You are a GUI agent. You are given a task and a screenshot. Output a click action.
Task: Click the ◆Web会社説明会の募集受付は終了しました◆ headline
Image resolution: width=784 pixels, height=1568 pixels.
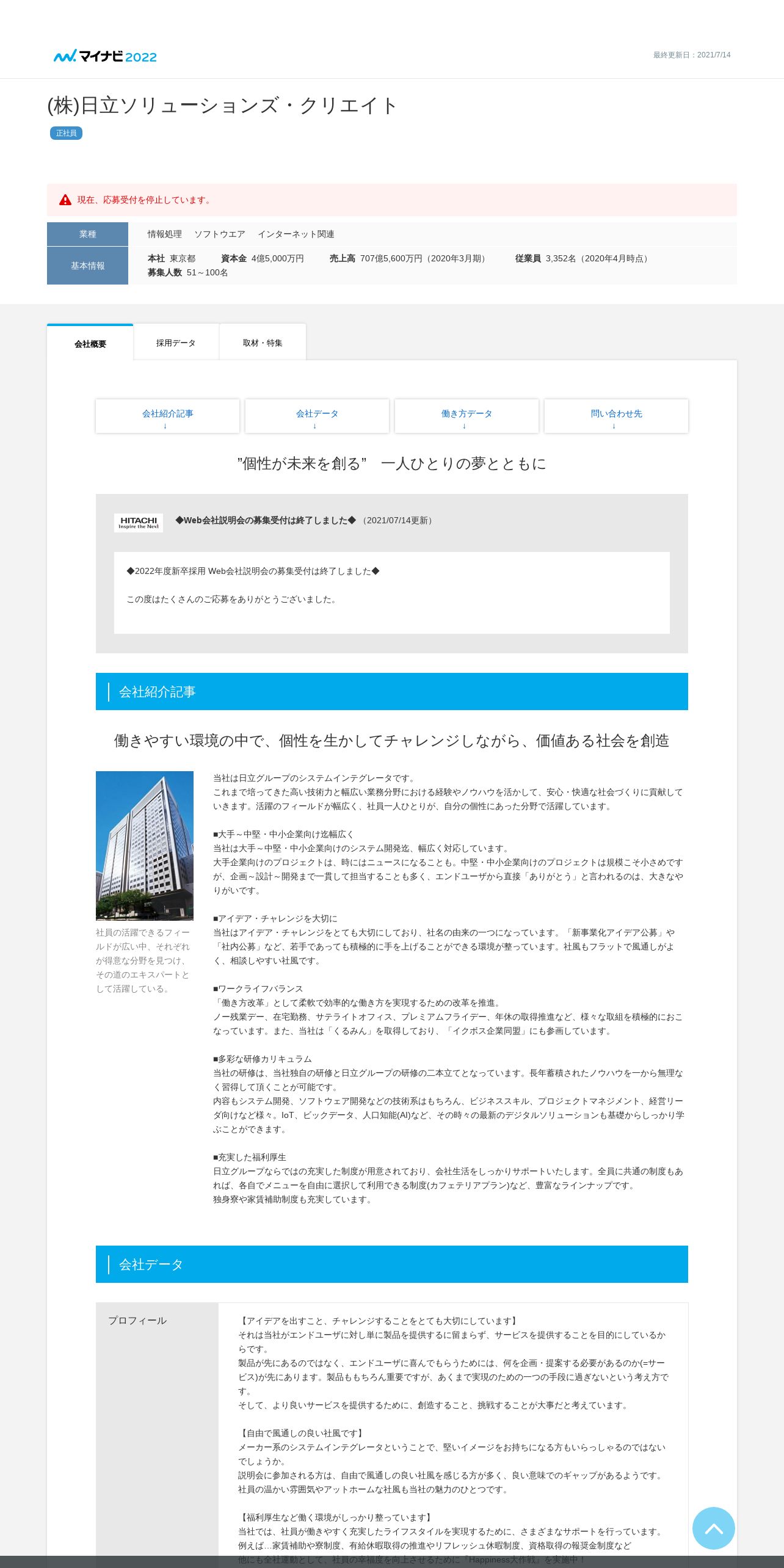click(266, 520)
